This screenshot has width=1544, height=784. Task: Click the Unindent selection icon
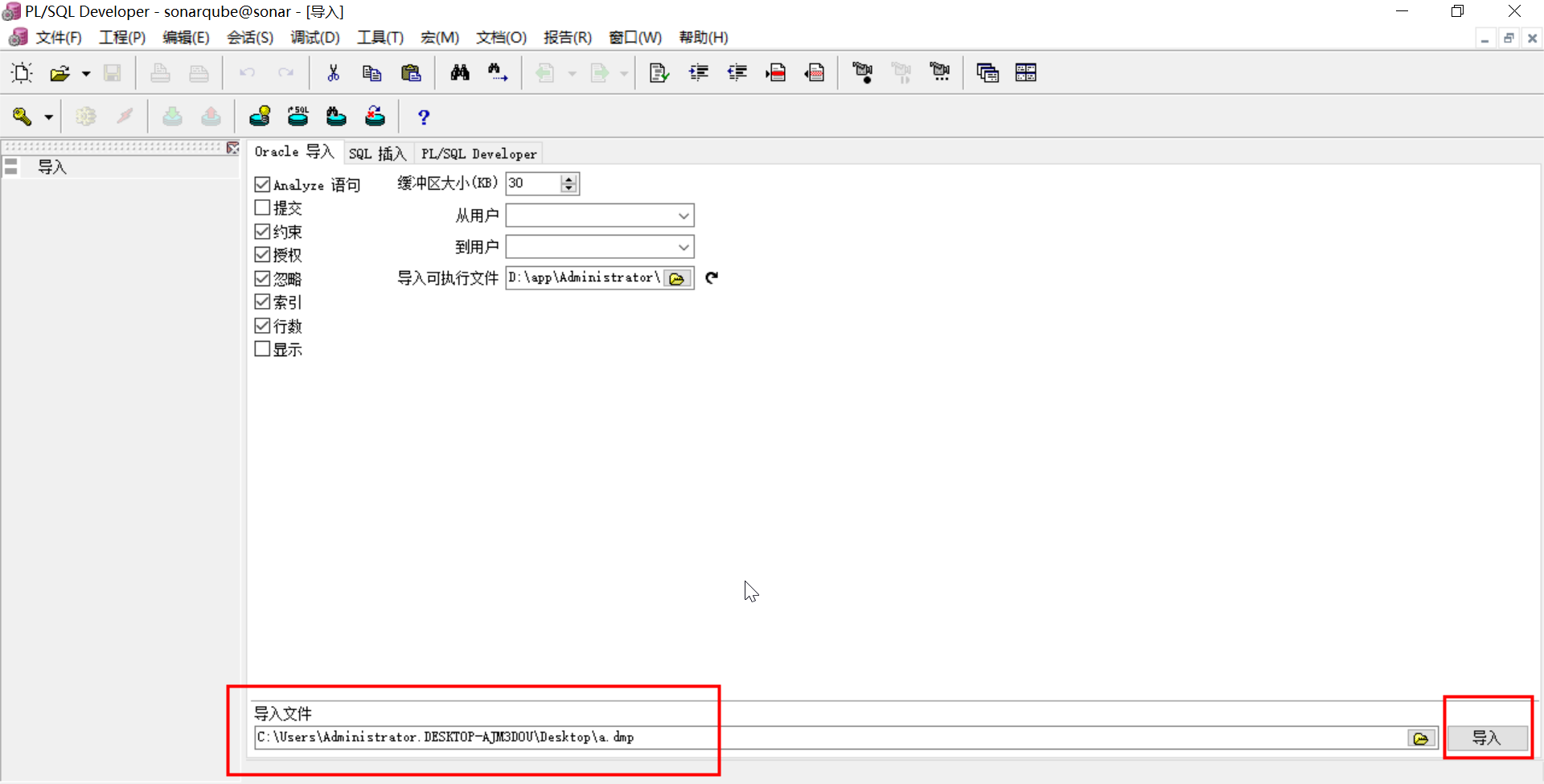click(x=737, y=73)
